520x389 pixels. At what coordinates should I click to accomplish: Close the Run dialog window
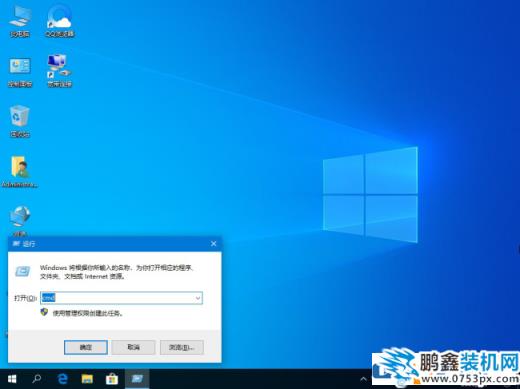coord(214,244)
